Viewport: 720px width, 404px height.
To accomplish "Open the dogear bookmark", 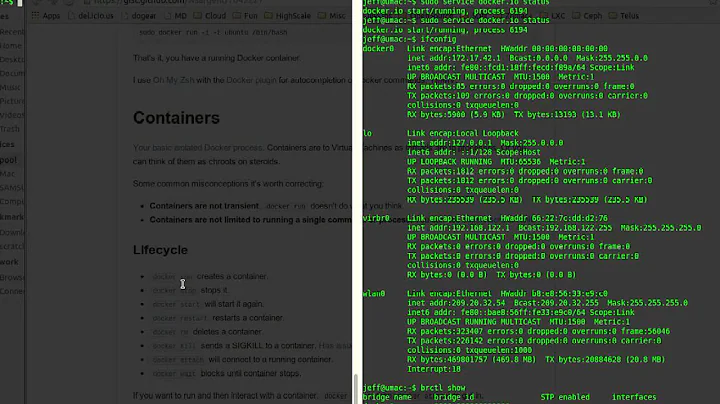I will coord(139,16).
